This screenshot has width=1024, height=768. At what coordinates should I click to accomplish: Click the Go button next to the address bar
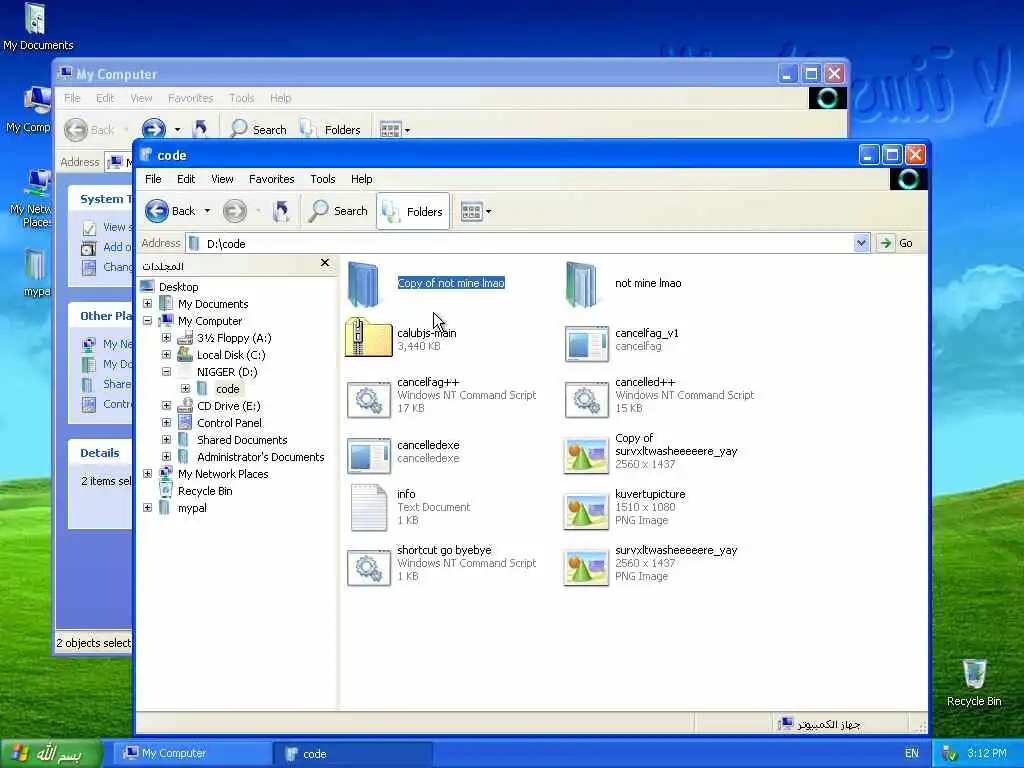point(896,243)
